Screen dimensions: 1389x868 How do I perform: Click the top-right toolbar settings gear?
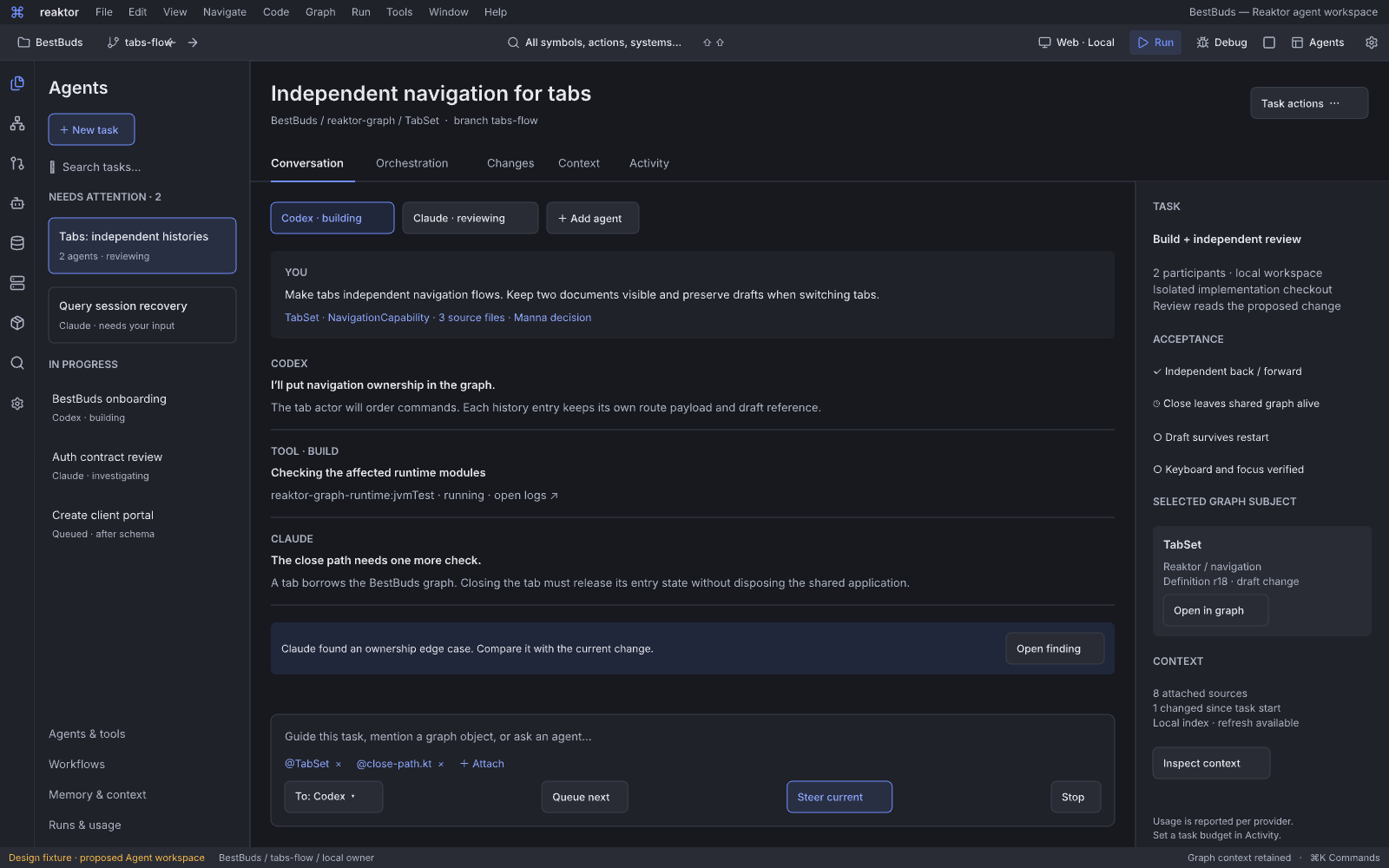click(1372, 43)
